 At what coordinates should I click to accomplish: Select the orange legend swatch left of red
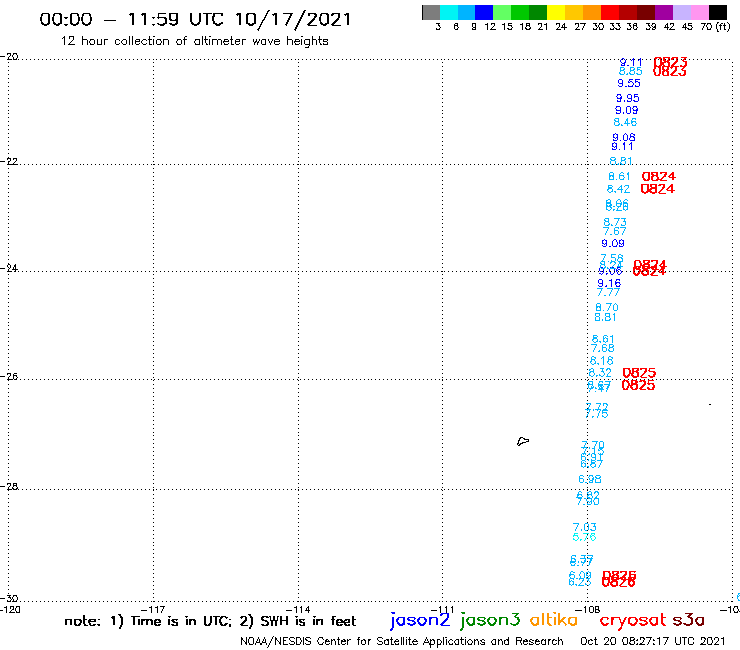click(x=592, y=12)
